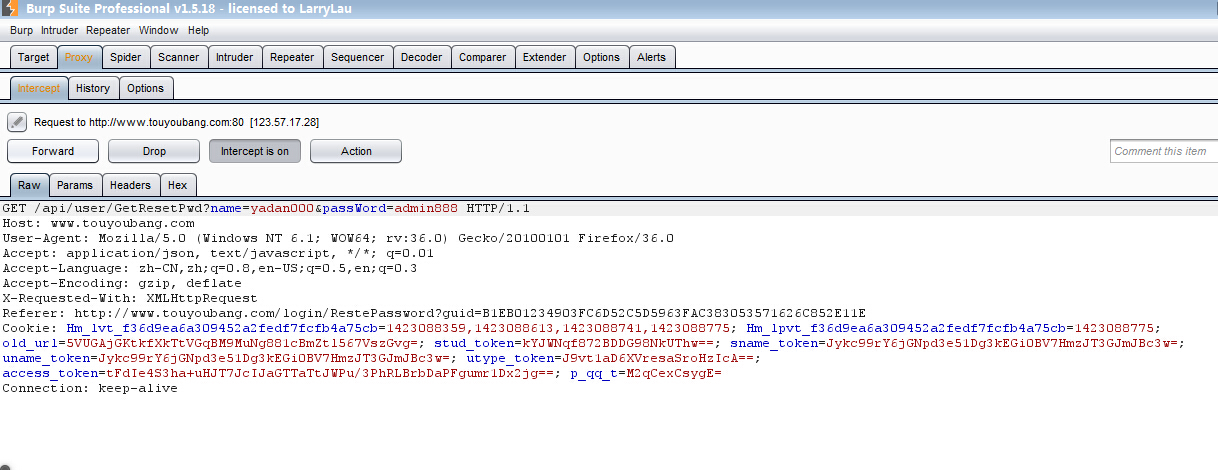Click the Comment this item field

point(1164,151)
